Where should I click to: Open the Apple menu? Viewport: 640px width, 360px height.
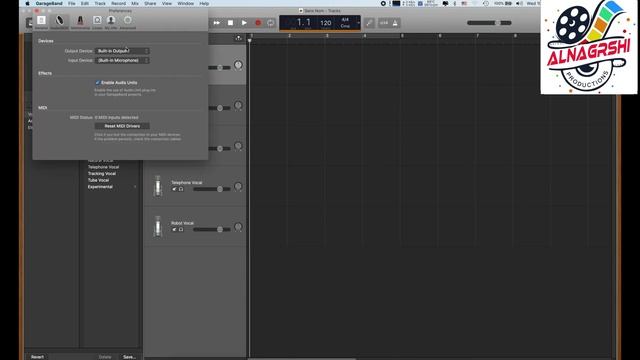[27, 3]
